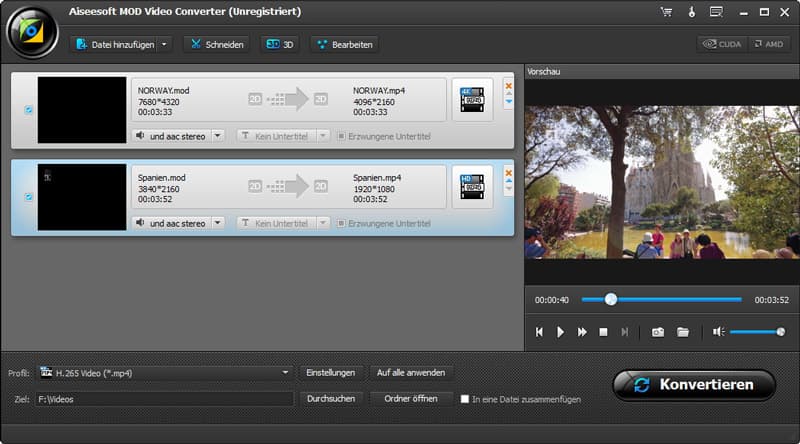
Task: Click the Spanien.mod file name
Action: (x=162, y=178)
